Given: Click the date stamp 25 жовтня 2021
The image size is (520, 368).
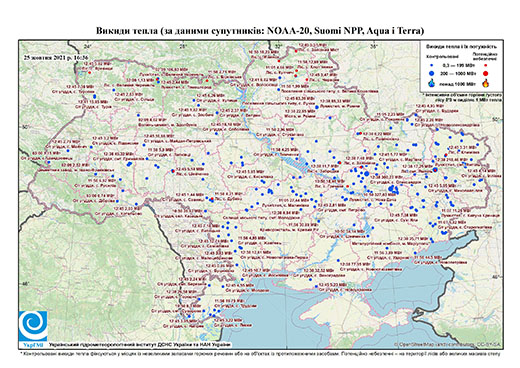Looking at the screenshot, I should [53, 57].
